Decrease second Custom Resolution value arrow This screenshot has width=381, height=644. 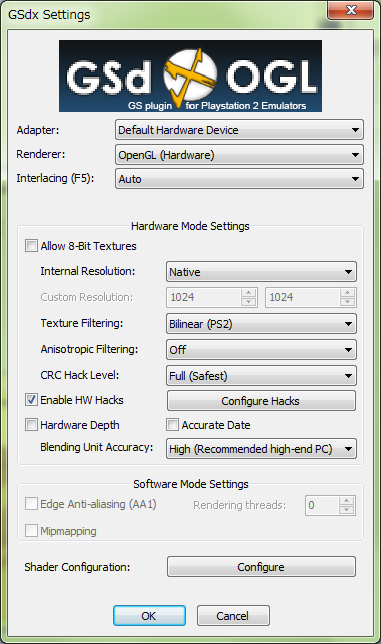[347, 302]
